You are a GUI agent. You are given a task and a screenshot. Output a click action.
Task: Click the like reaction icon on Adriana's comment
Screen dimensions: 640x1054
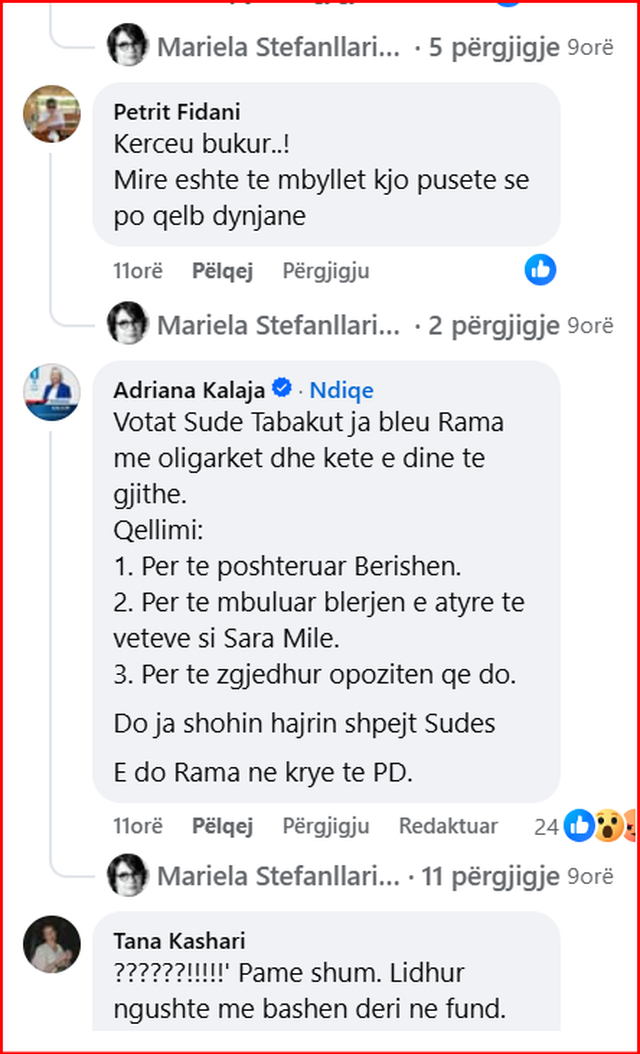(x=579, y=826)
